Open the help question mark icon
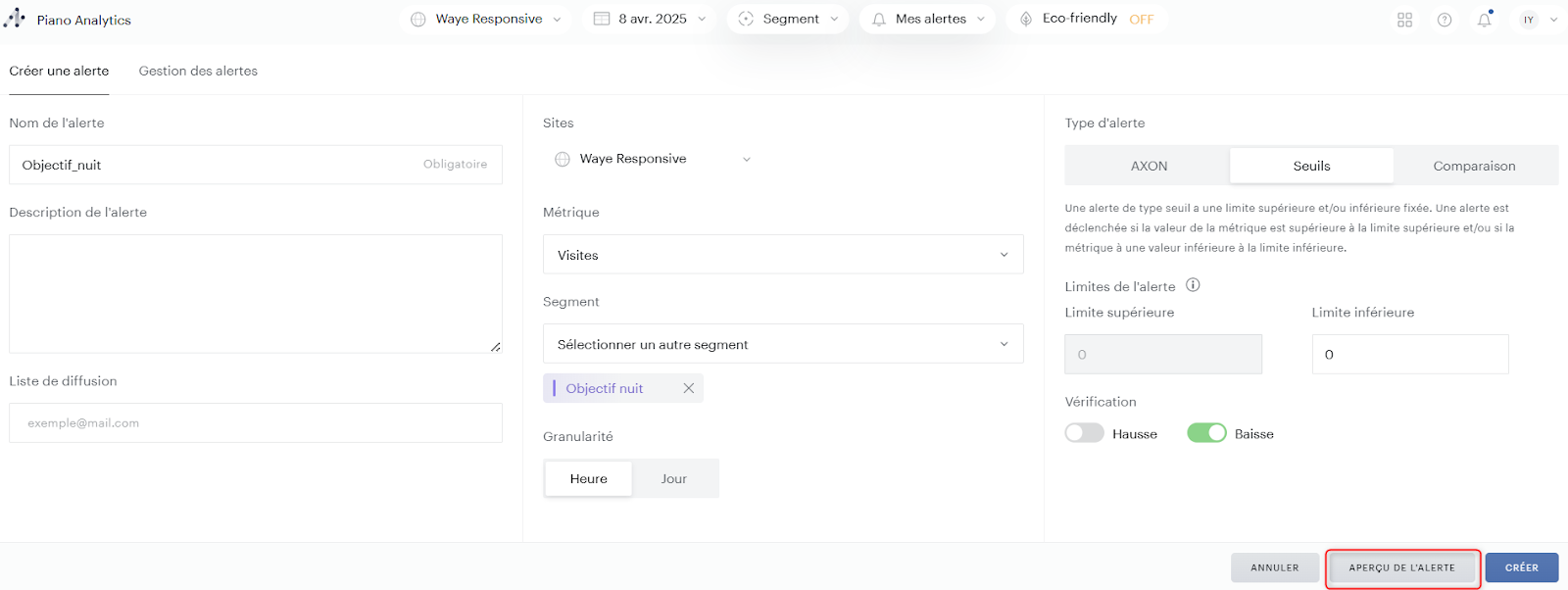Image resolution: width=1568 pixels, height=590 pixels. (x=1445, y=20)
